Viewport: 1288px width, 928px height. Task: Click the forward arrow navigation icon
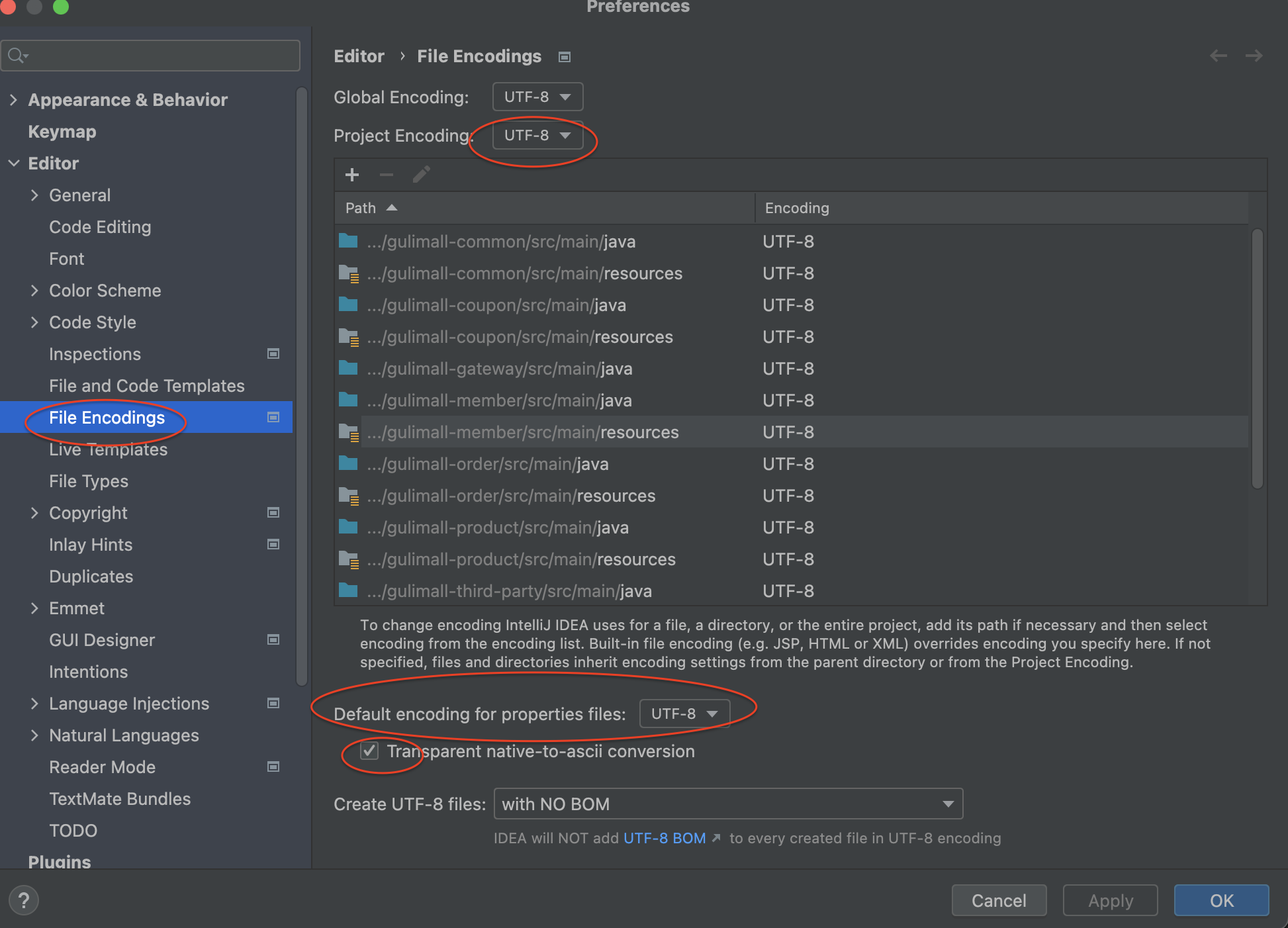coord(1254,56)
